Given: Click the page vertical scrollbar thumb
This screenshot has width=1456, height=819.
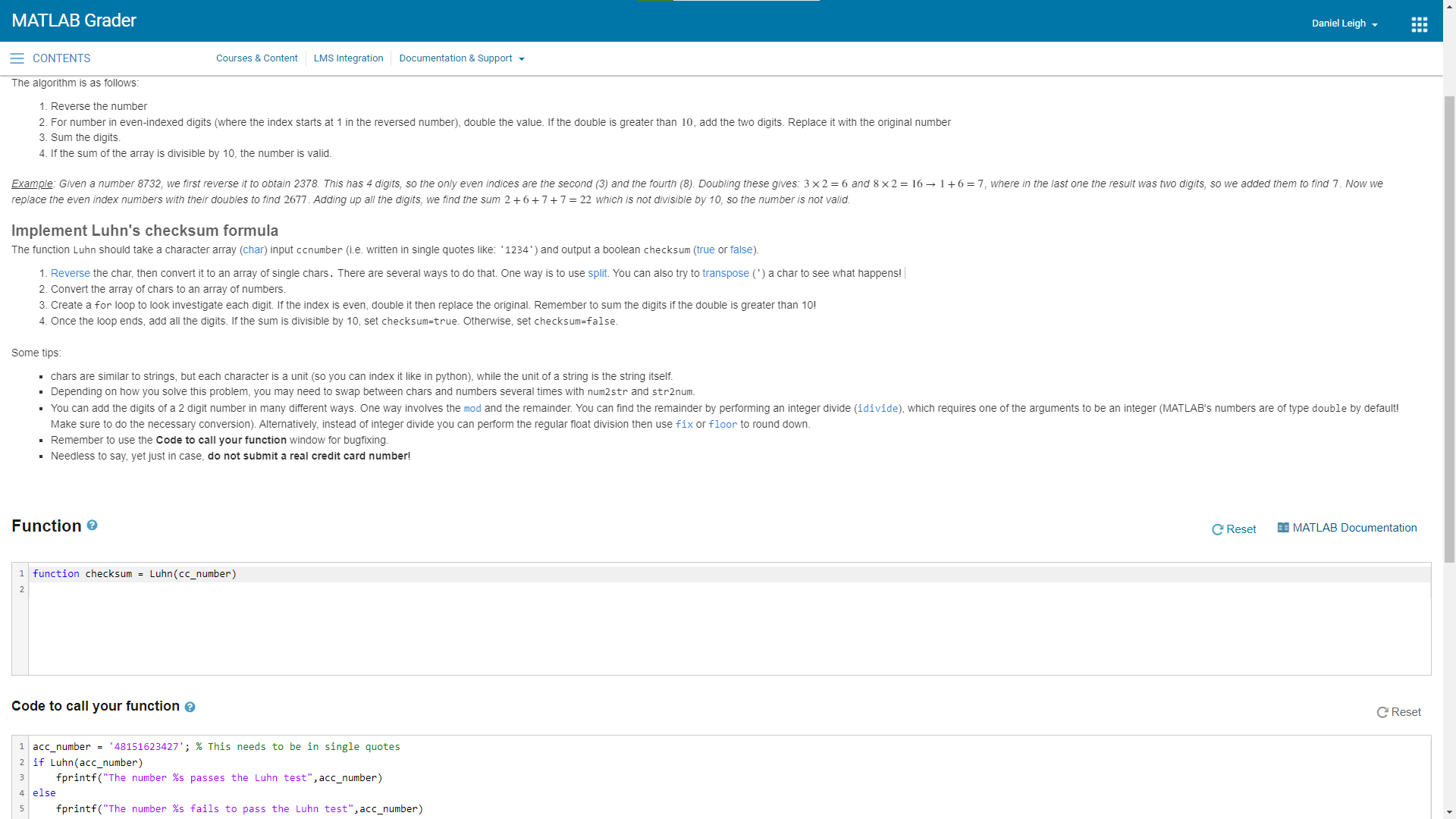Looking at the screenshot, I should tap(1449, 330).
